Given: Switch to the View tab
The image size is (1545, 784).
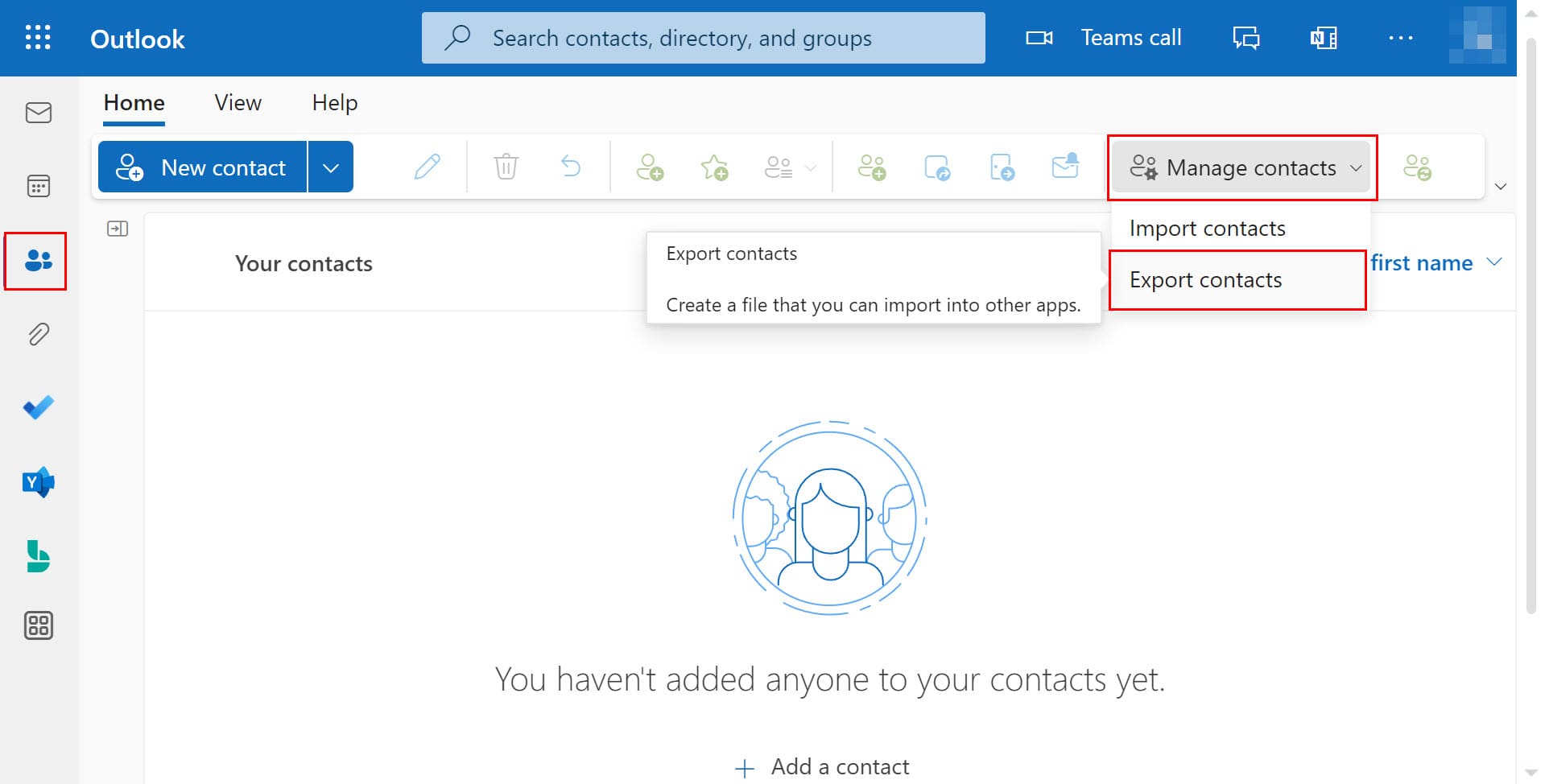Looking at the screenshot, I should pos(238,103).
